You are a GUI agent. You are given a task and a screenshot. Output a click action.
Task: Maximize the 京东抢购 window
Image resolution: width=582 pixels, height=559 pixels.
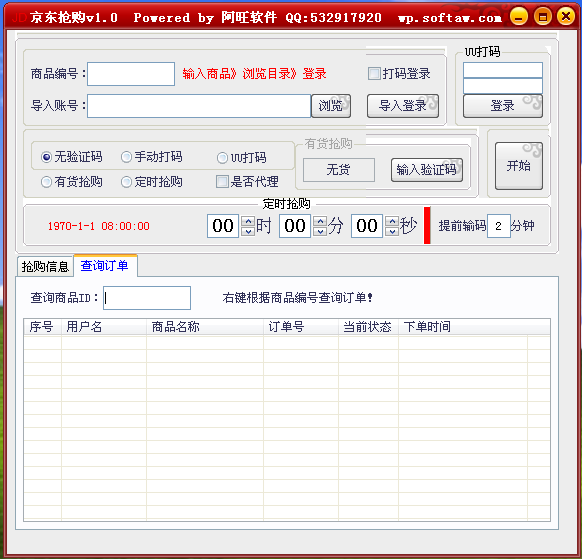click(542, 17)
